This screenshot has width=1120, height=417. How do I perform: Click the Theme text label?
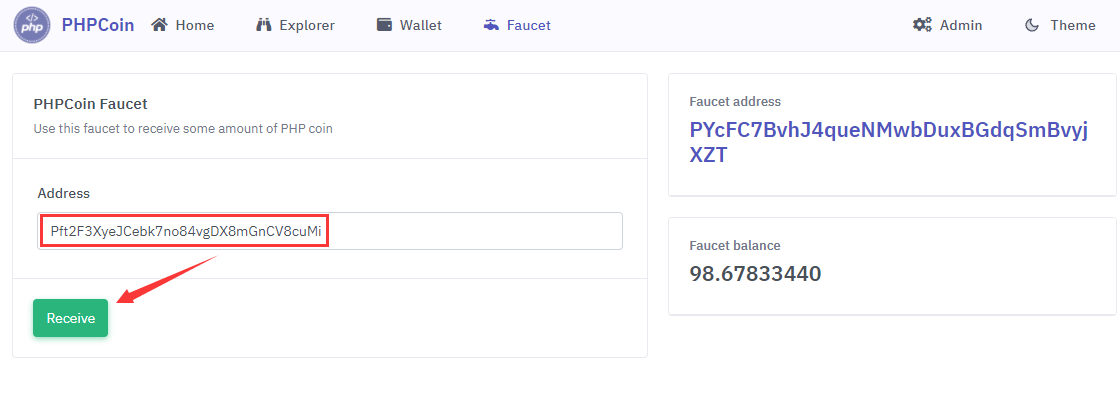pos(1073,25)
